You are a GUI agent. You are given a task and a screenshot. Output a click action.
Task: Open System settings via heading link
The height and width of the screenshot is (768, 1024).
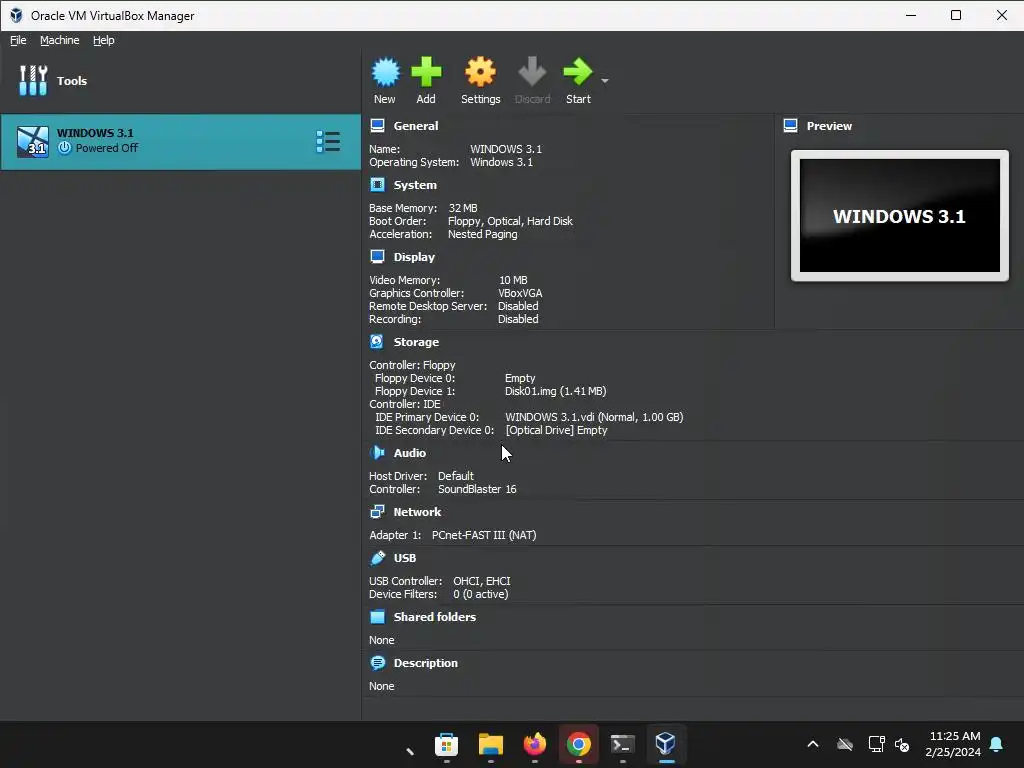[415, 185]
